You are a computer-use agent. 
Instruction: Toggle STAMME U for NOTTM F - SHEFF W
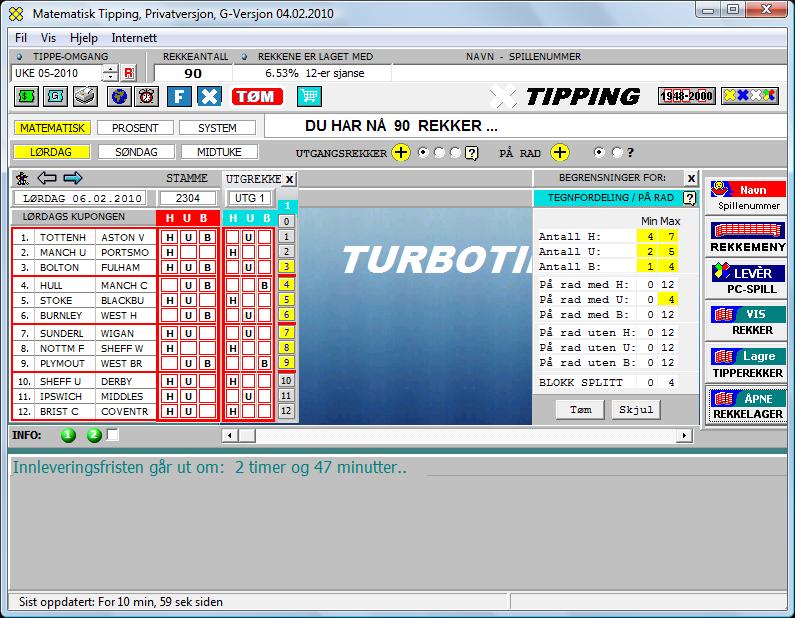point(188,348)
